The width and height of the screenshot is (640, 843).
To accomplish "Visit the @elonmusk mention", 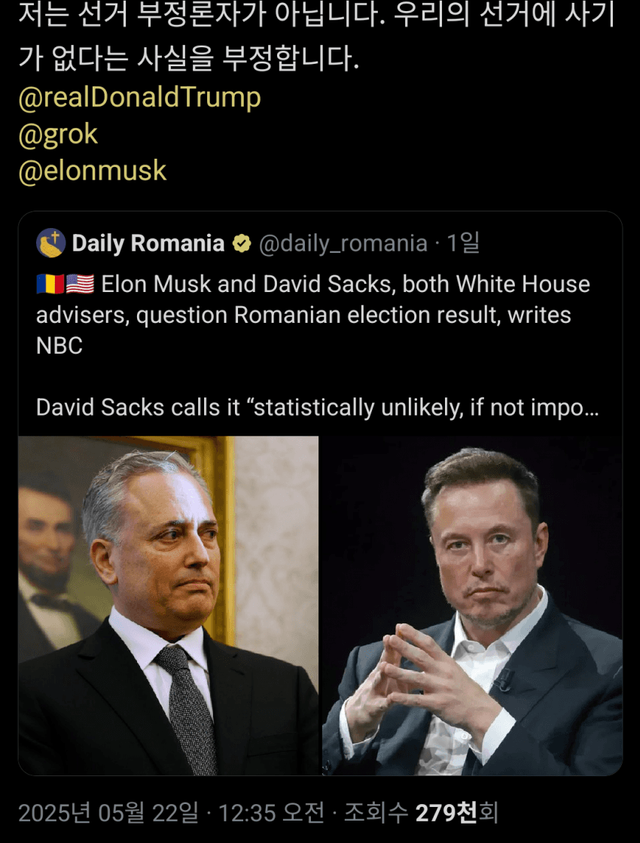I will coord(92,171).
